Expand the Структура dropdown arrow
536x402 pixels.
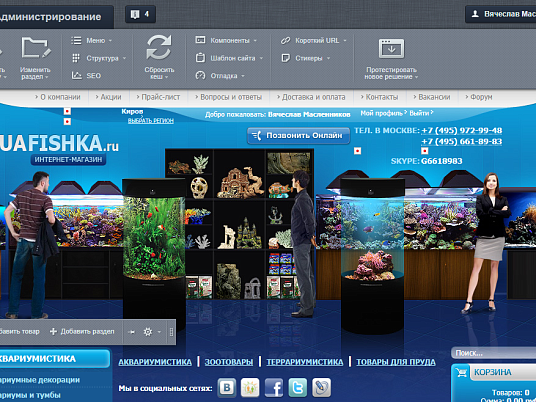pyautogui.click(x=124, y=58)
